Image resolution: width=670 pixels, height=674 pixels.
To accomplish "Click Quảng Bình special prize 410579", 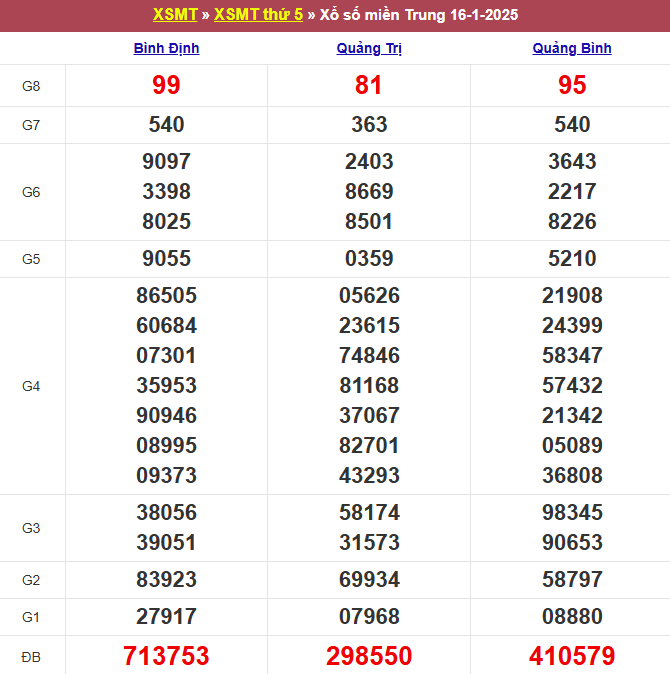I will (x=572, y=656).
